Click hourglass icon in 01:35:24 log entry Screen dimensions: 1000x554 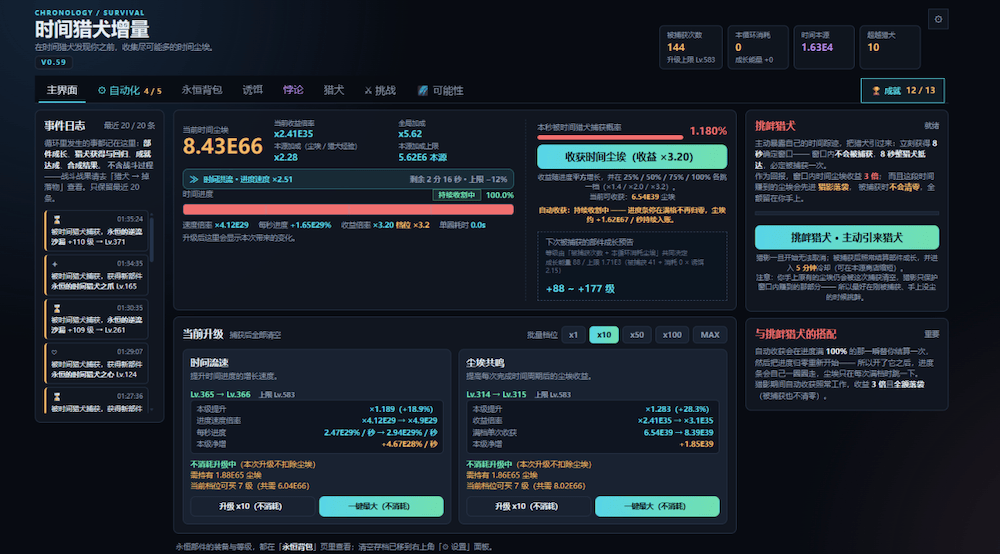click(57, 219)
